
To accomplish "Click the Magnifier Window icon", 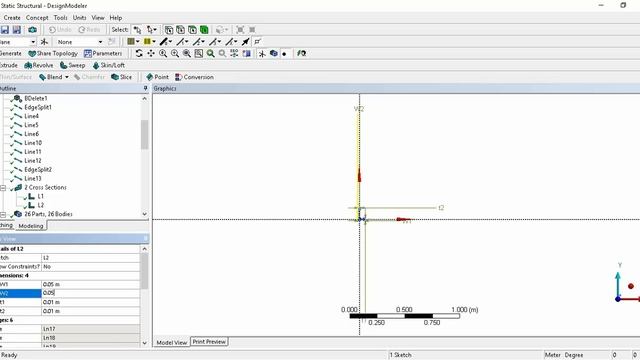I will tap(222, 53).
